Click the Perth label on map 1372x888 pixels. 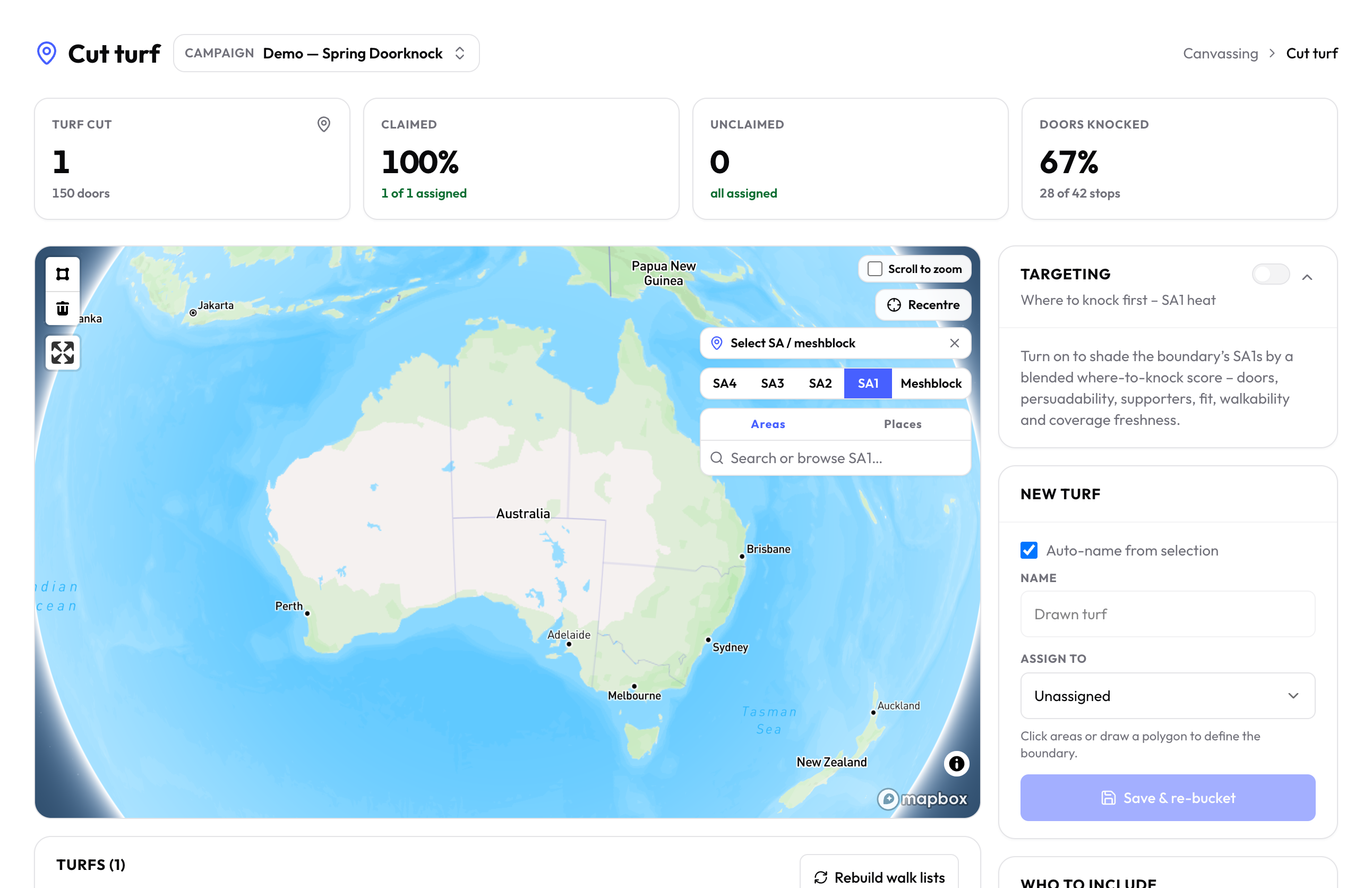pos(289,606)
